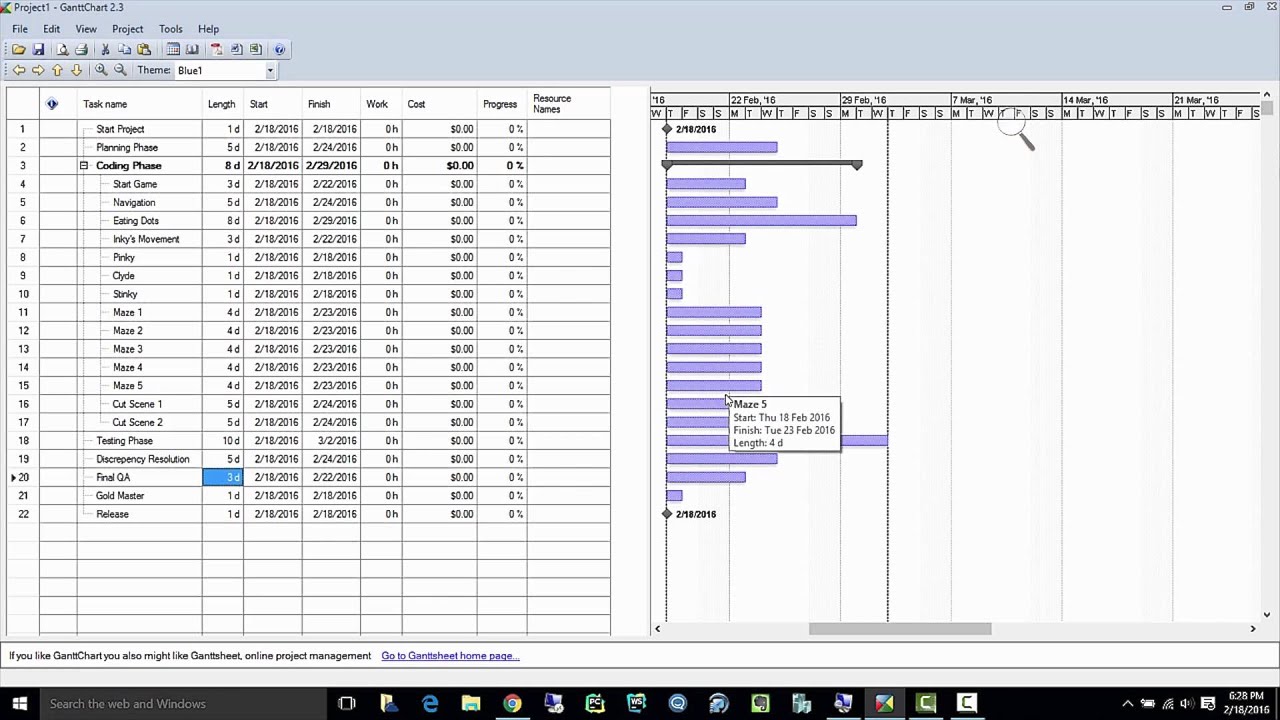Click the info icon in the column header
1280x720 pixels.
[52, 104]
